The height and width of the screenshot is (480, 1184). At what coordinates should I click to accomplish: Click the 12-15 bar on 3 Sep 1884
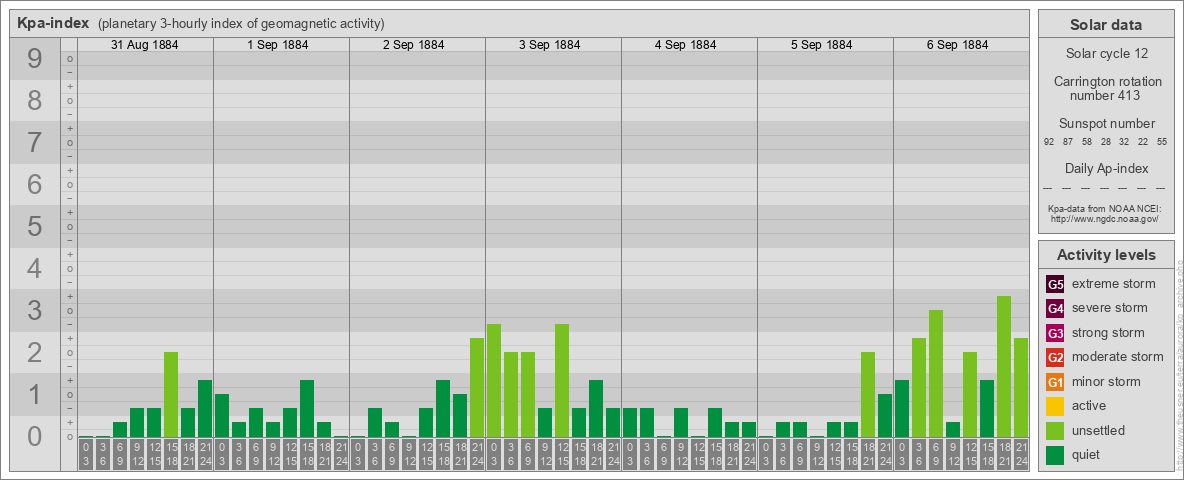pyautogui.click(x=562, y=380)
